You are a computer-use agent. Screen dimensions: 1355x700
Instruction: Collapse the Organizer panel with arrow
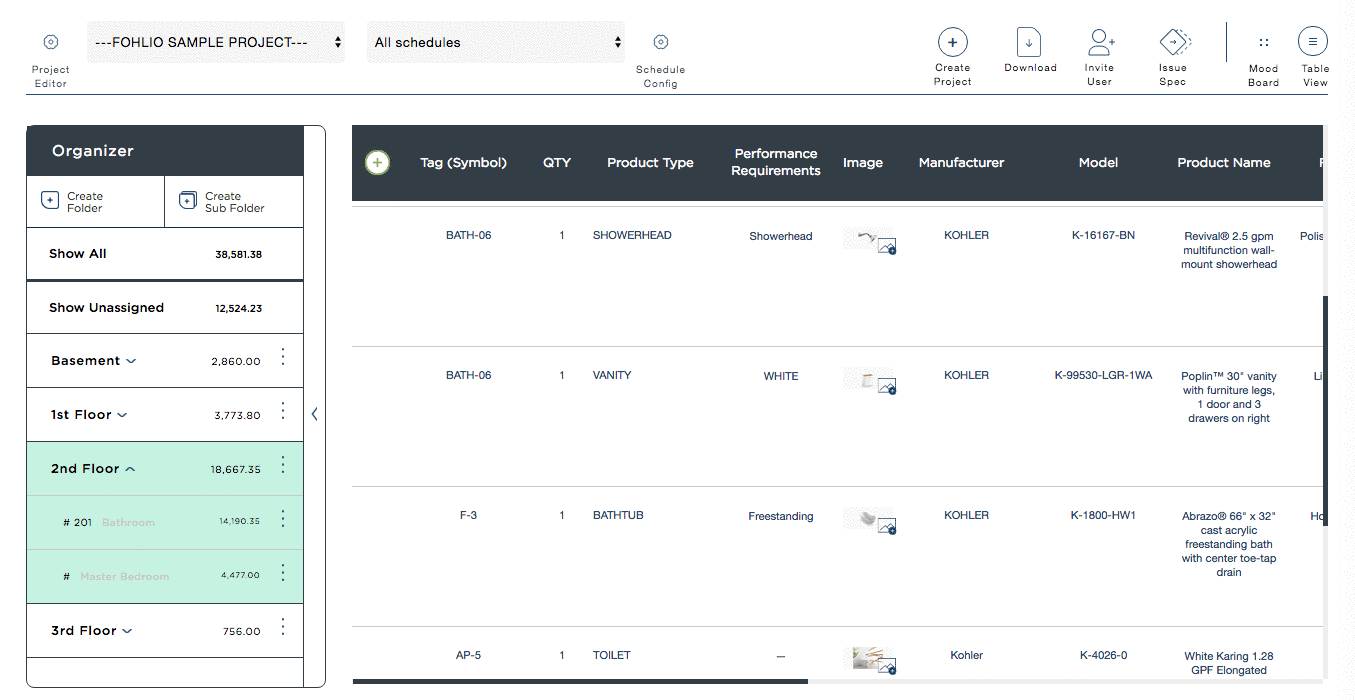[314, 413]
